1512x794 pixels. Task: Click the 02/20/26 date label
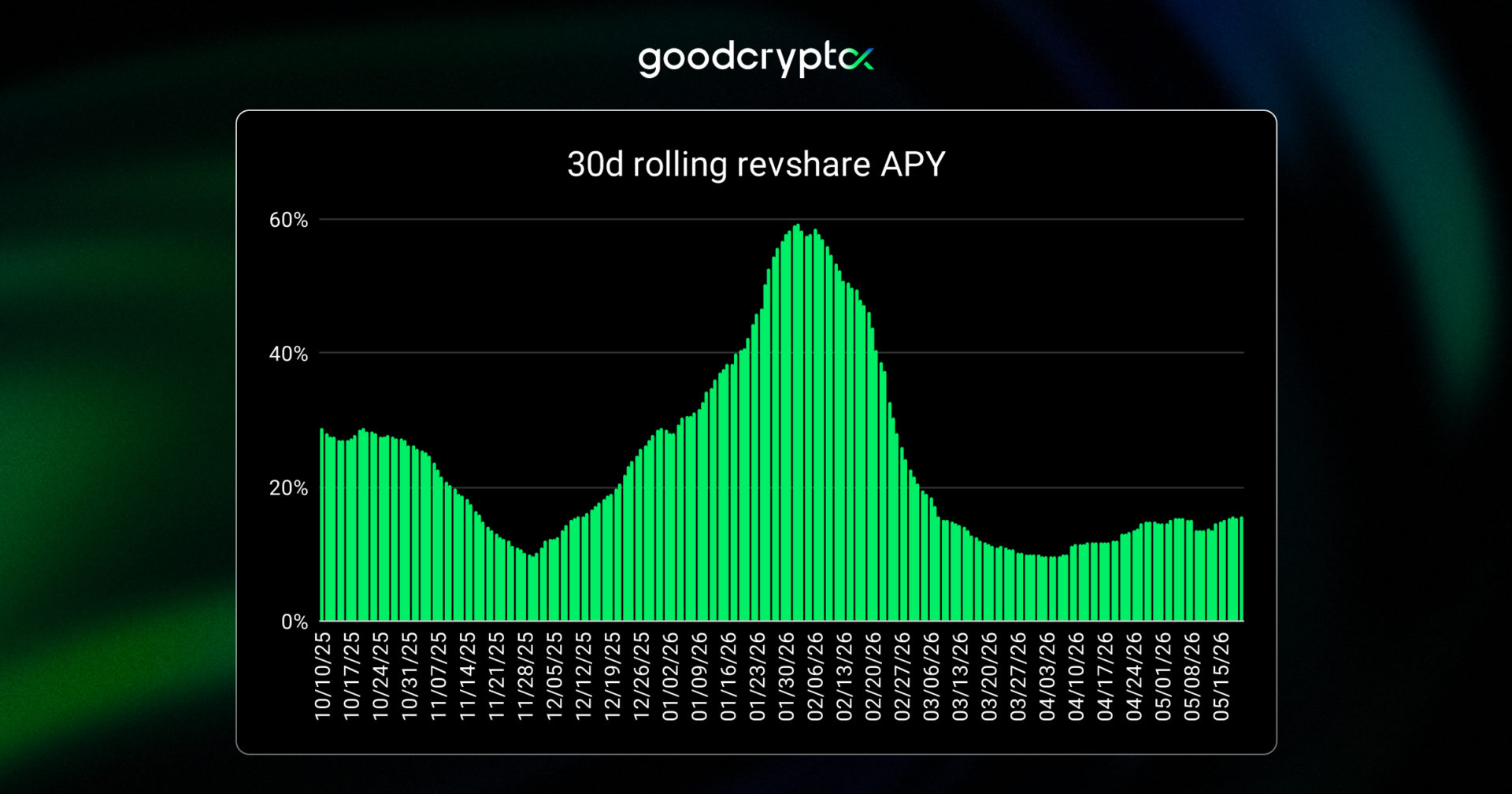tap(873, 676)
